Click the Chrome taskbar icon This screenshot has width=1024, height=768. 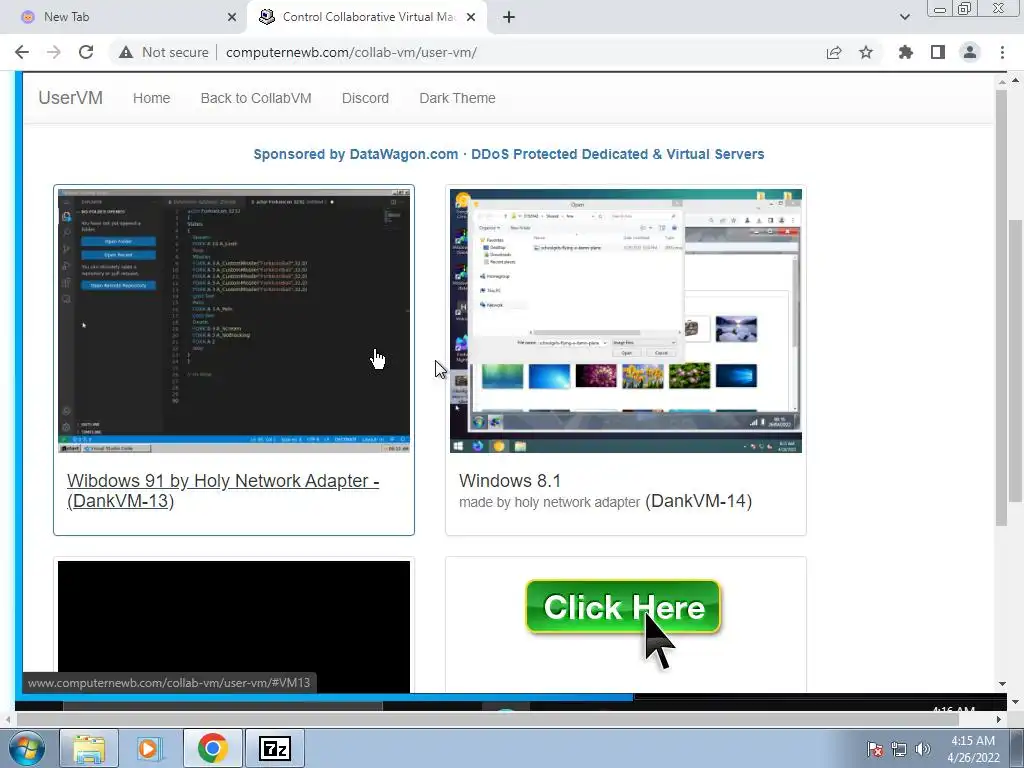(x=212, y=748)
